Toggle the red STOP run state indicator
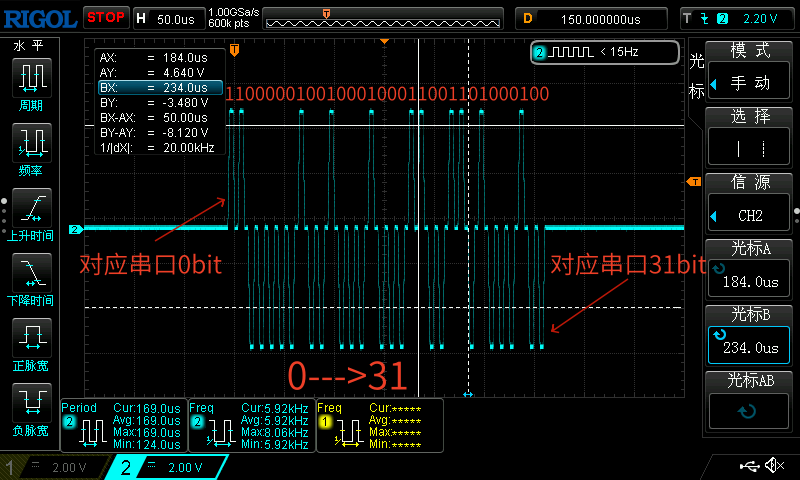The image size is (800, 480). pos(105,17)
